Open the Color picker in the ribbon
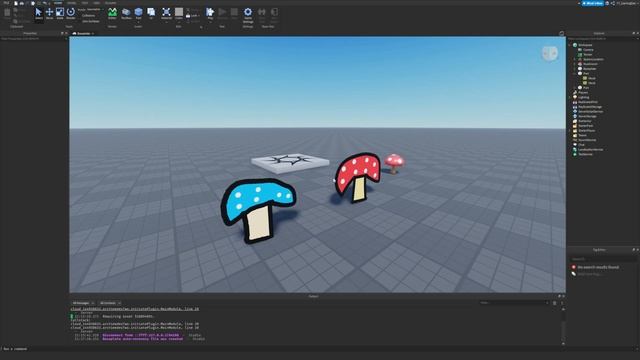Screen dimensions: 640x360 [179, 13]
